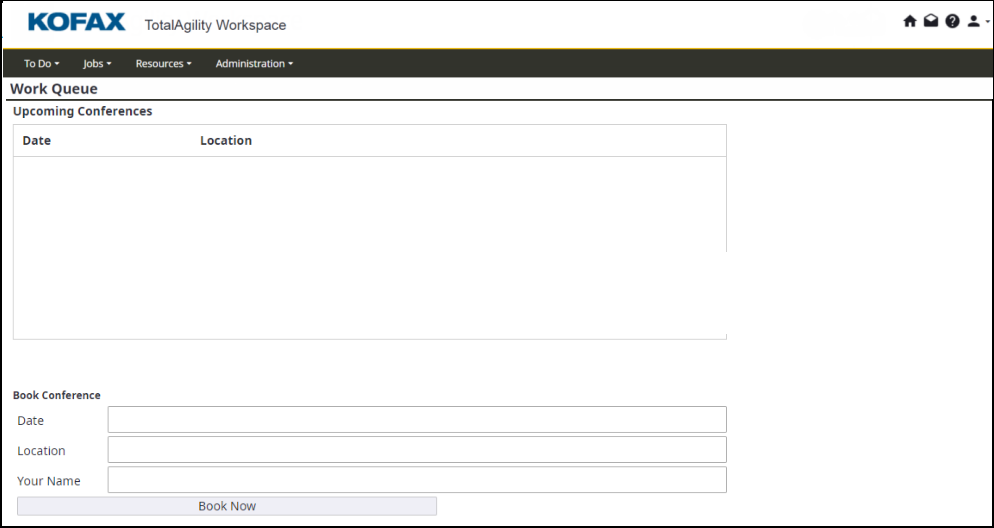Open the messages envelope icon
Viewport: 994px width, 528px height.
[931, 22]
